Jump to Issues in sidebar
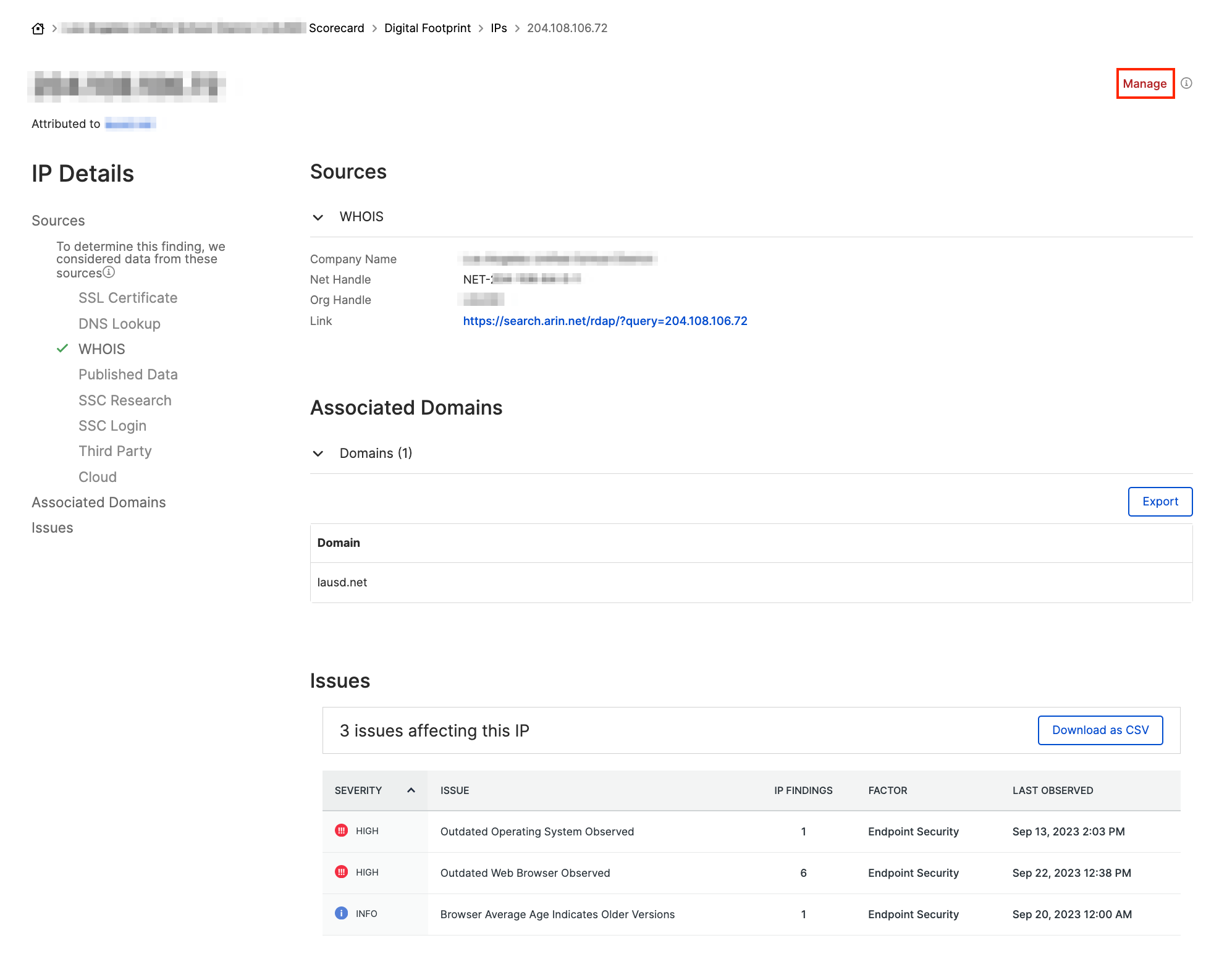Image resolution: width=1227 pixels, height=980 pixels. 53,528
